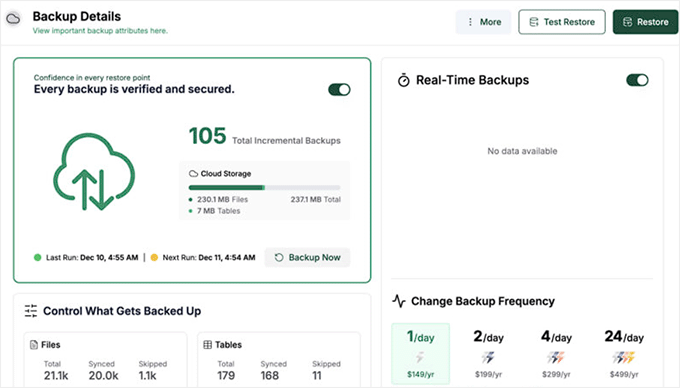Click the green Last Run status dot

[x=38, y=258]
